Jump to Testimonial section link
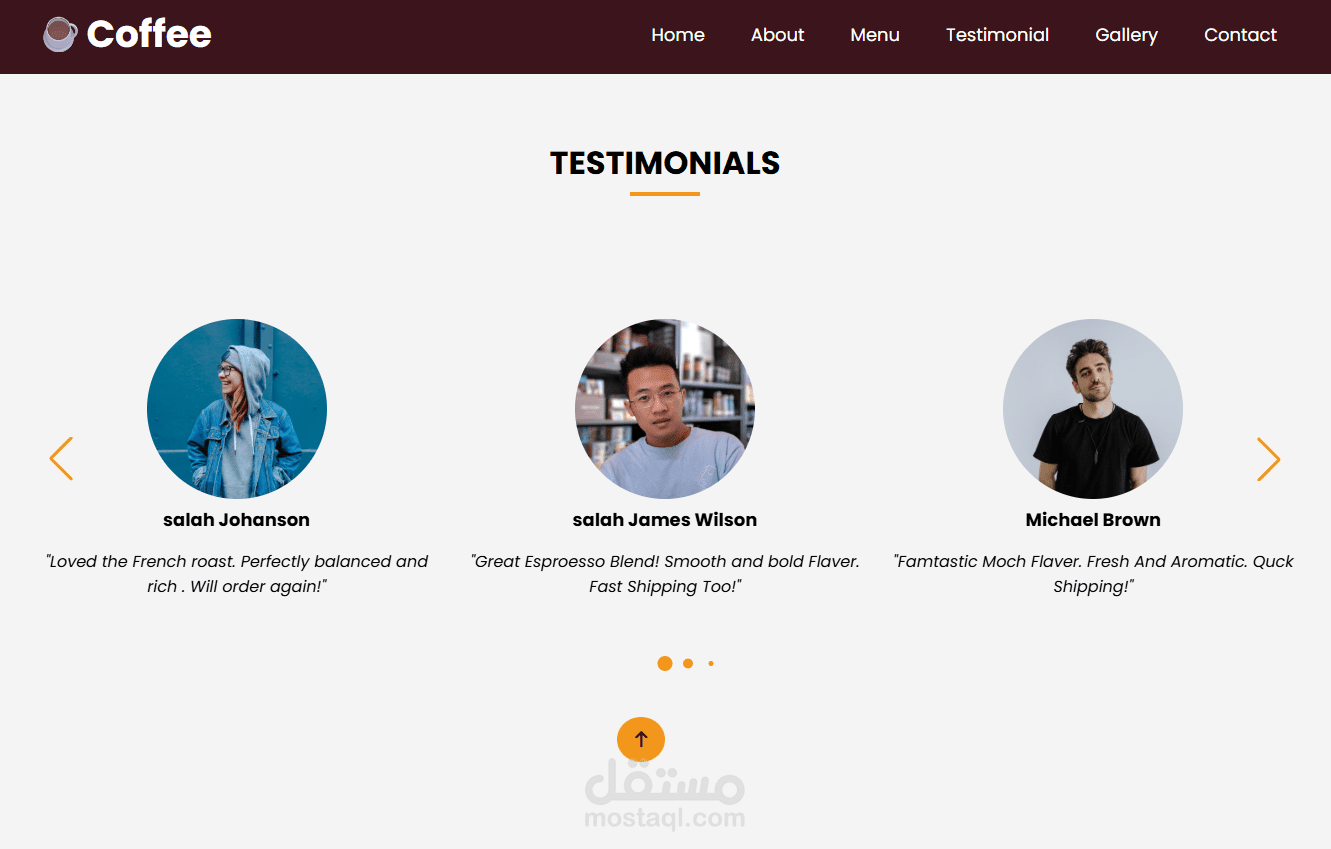This screenshot has height=849, width=1331. point(997,35)
